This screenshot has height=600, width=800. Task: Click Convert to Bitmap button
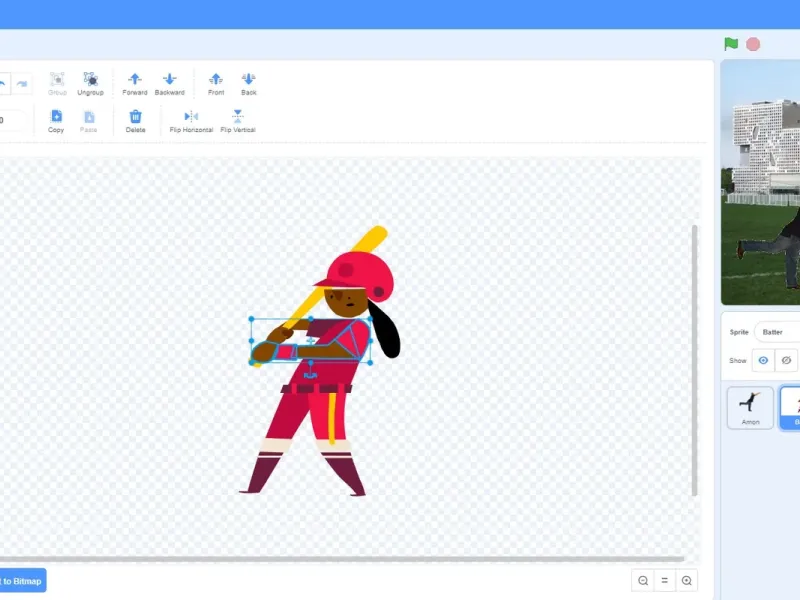(x=22, y=581)
